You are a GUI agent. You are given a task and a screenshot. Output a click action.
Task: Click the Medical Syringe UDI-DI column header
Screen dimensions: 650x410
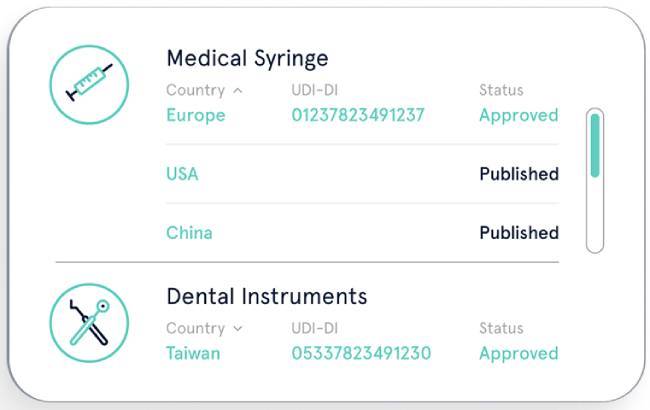[317, 90]
